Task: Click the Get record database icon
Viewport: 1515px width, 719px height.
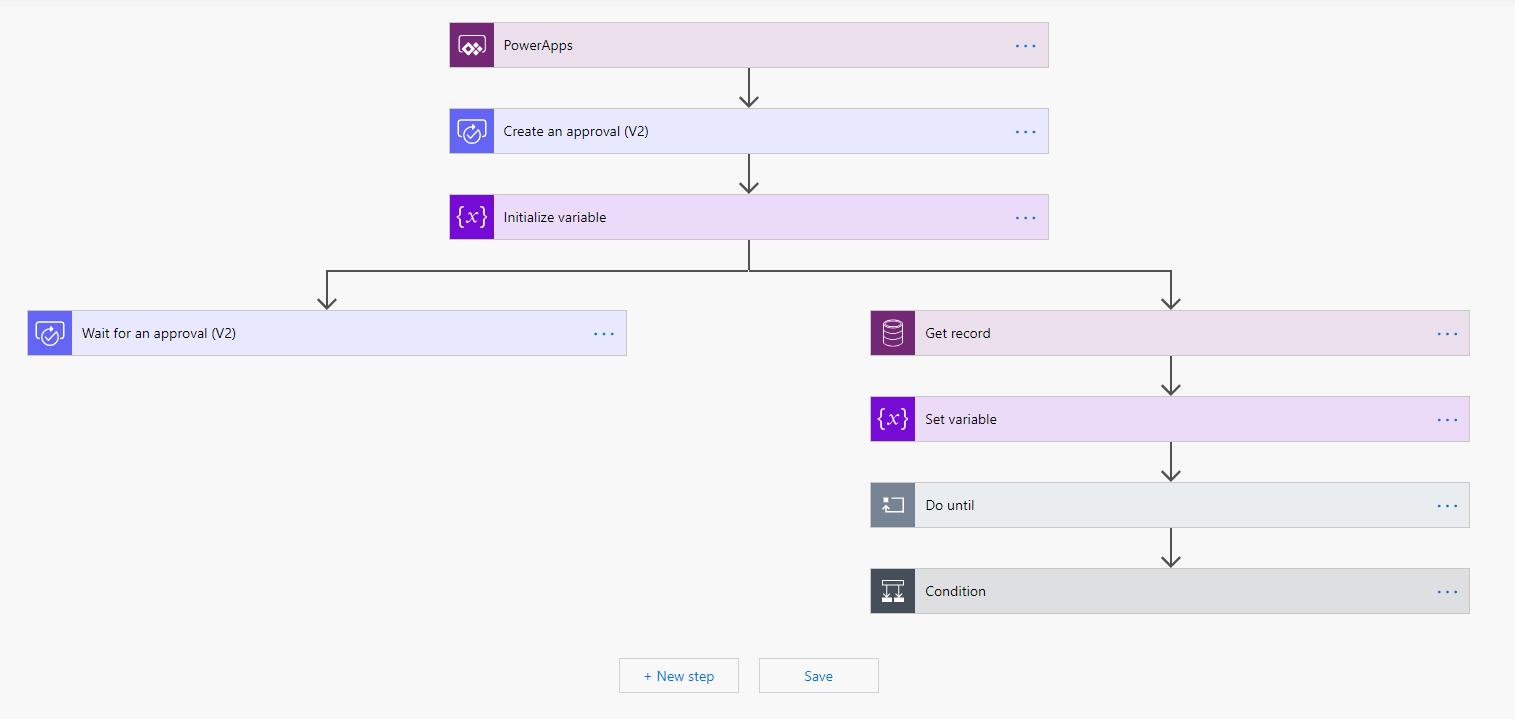Action: pos(893,333)
